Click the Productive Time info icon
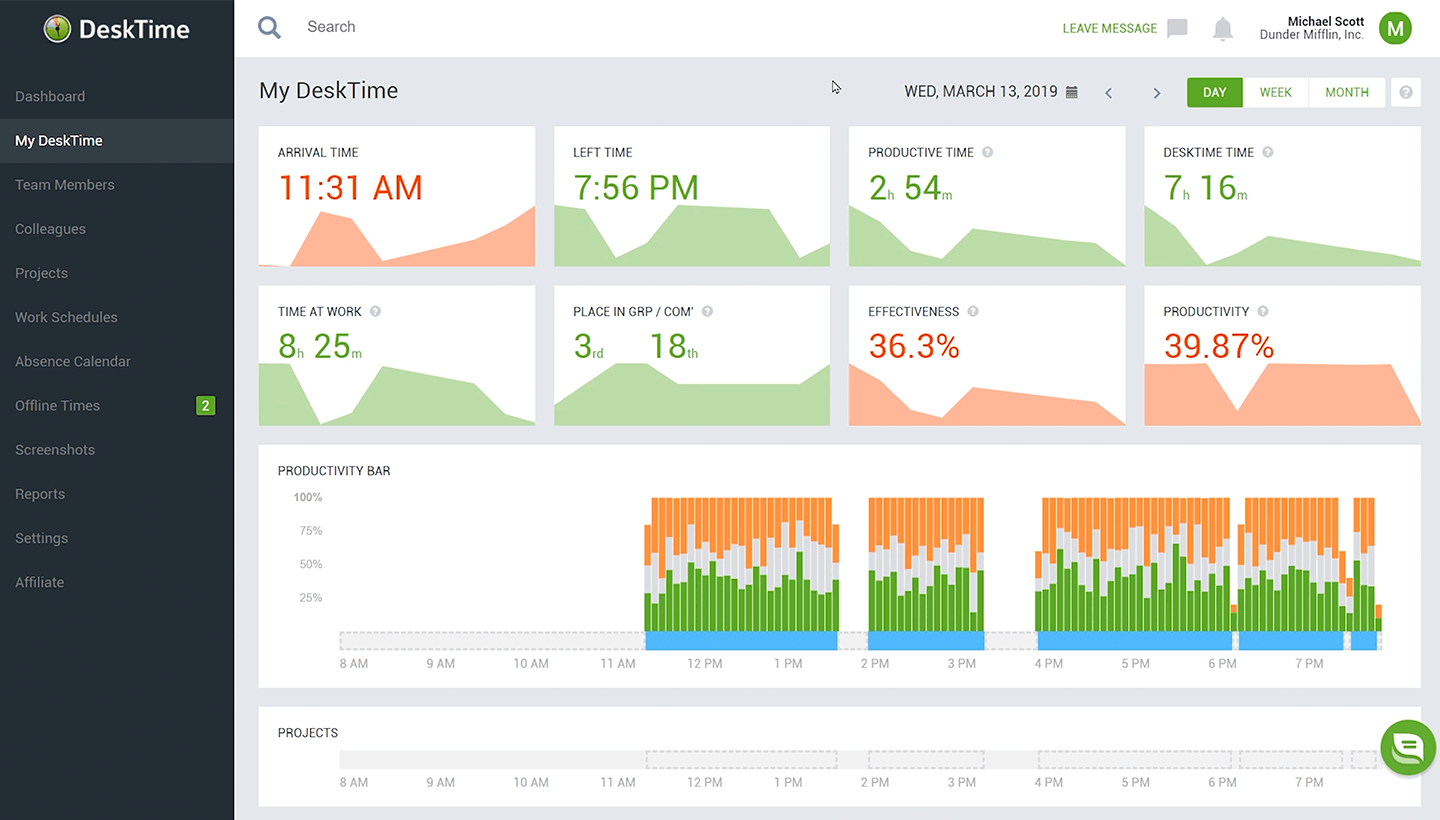This screenshot has height=820, width=1440. (x=987, y=152)
